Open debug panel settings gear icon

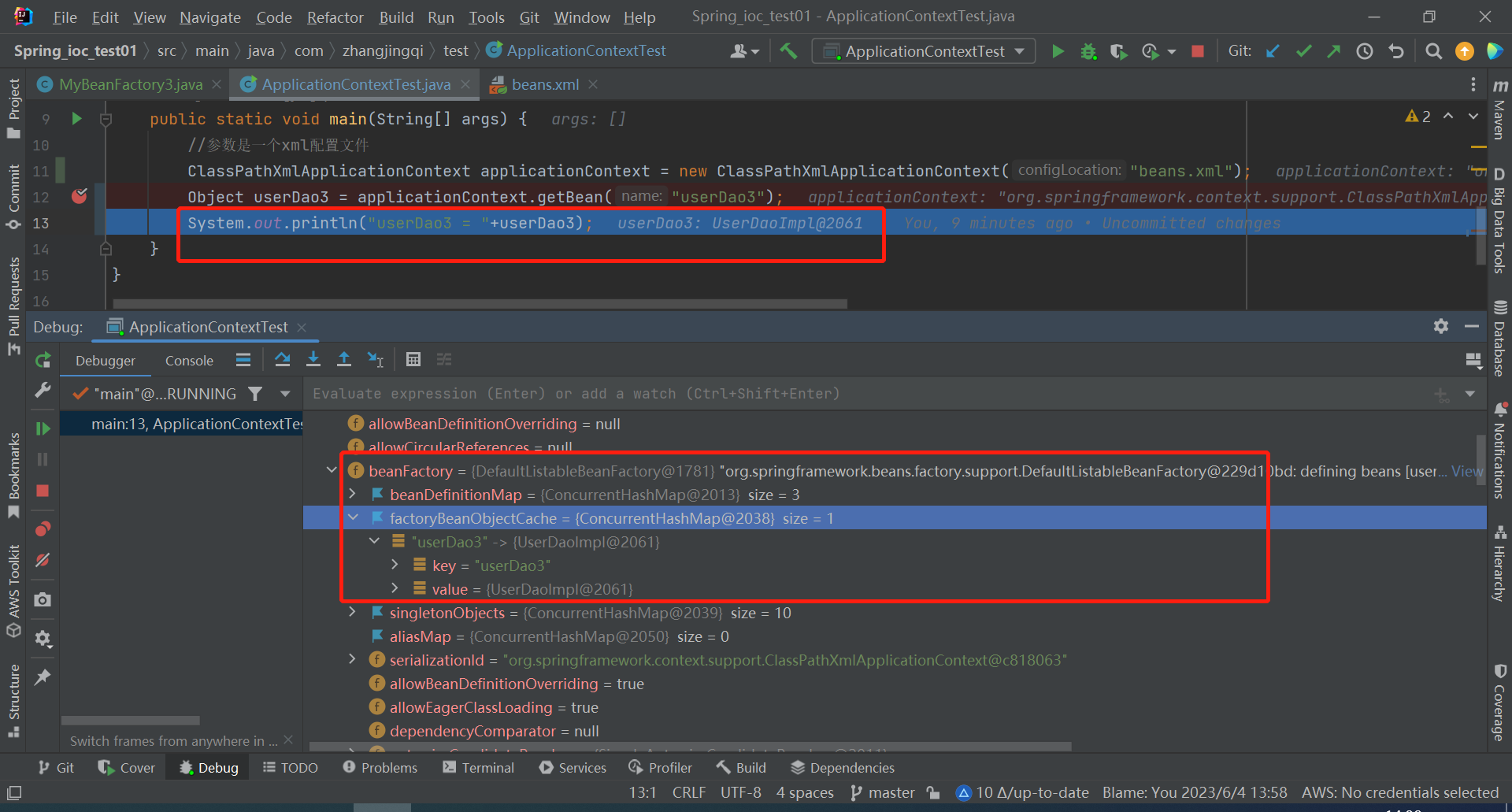pos(43,639)
